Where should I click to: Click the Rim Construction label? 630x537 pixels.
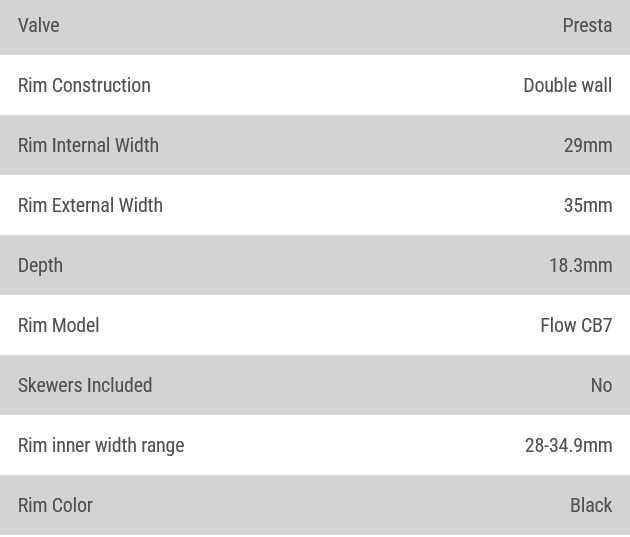pos(84,86)
